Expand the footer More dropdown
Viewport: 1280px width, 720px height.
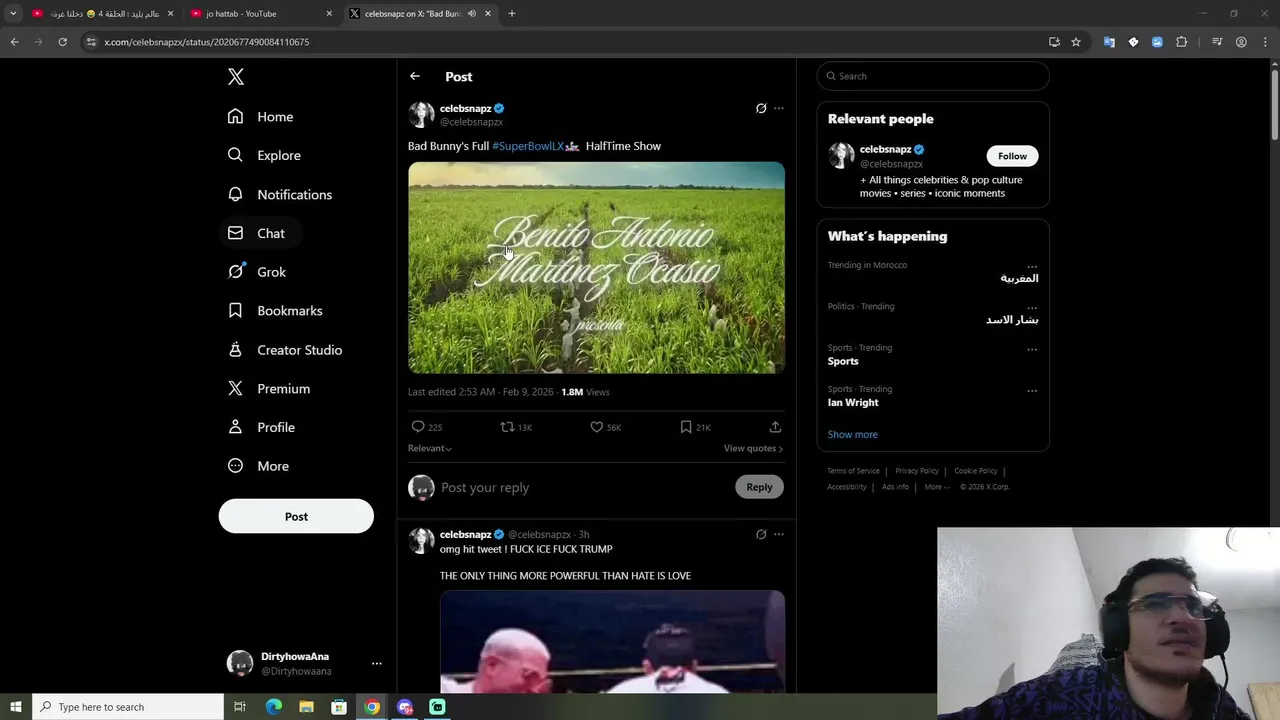(x=937, y=487)
